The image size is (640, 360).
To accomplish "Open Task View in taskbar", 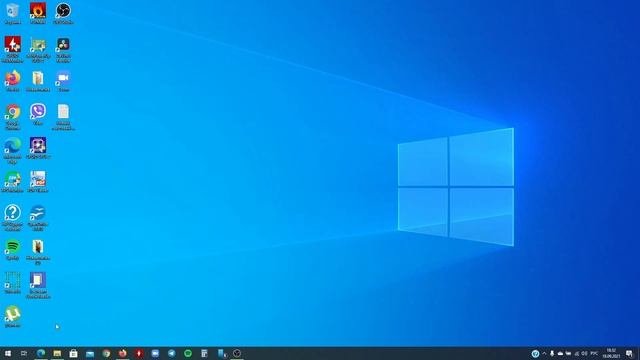I will tap(24, 353).
